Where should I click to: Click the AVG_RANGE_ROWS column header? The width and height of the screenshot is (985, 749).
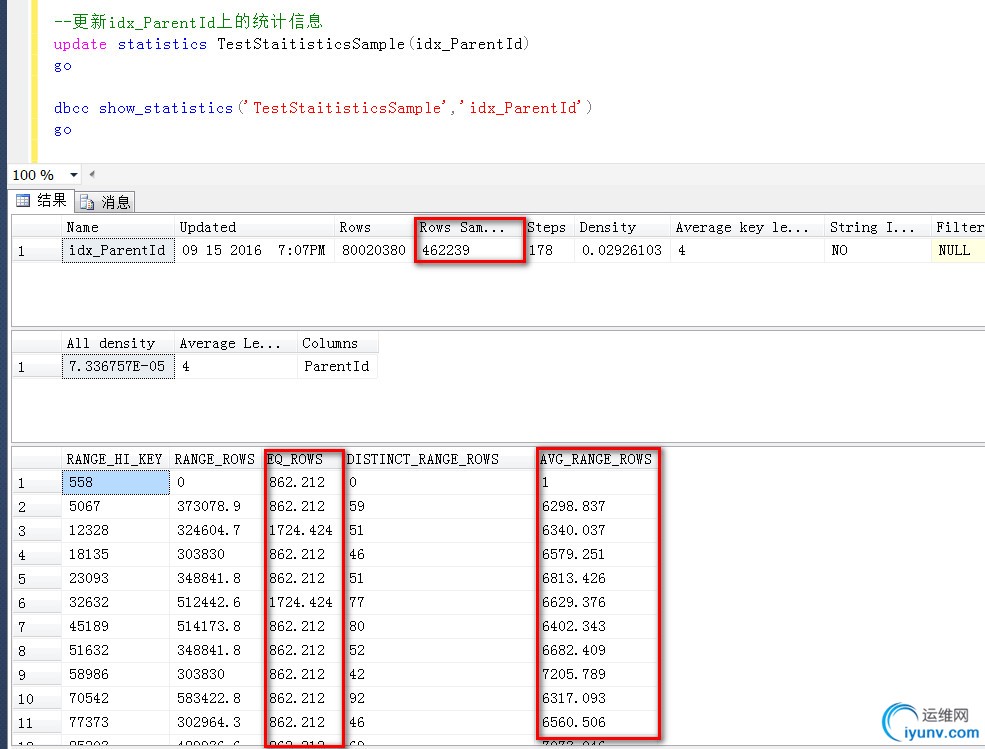point(596,459)
